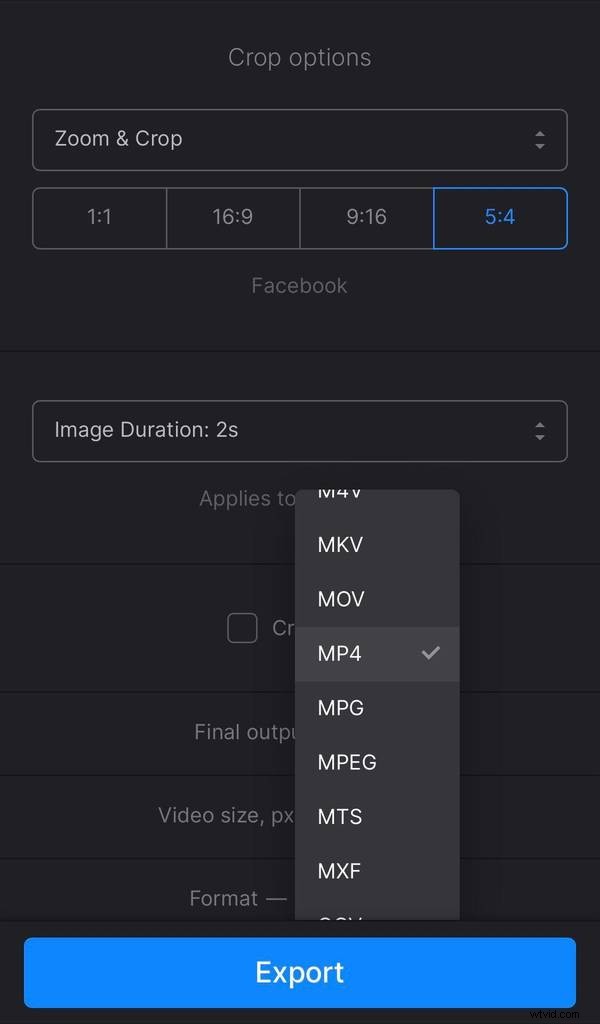Select the 1:1 aspect ratio

tap(99, 218)
